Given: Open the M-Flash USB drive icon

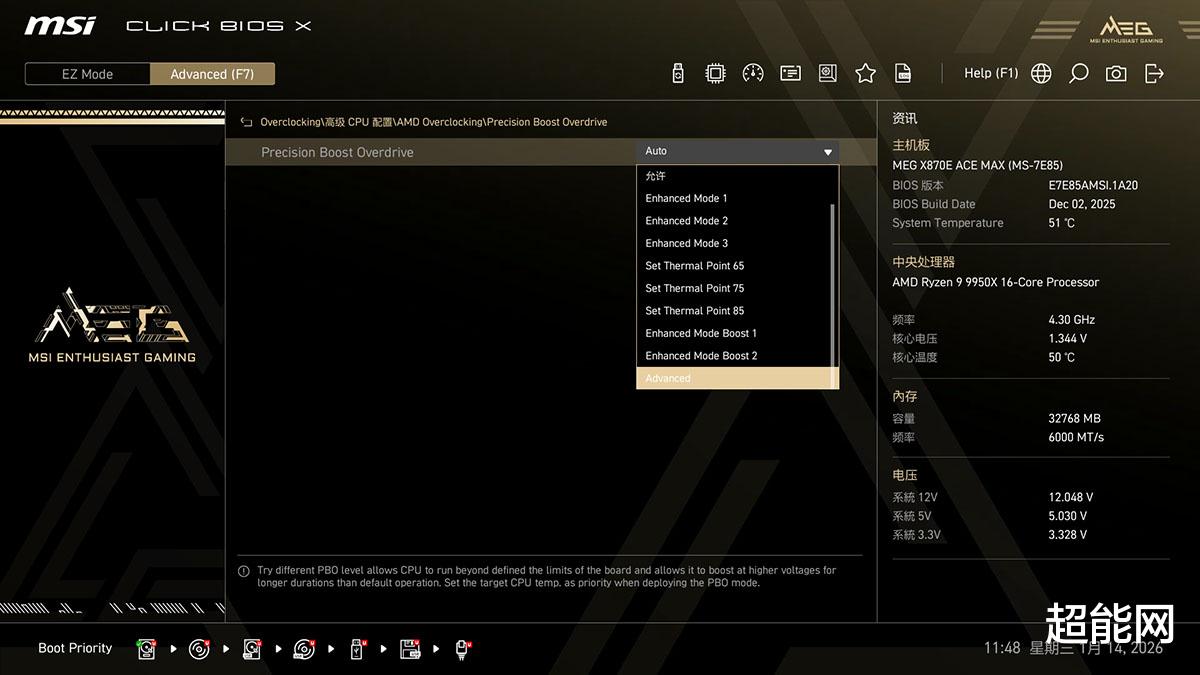Looking at the screenshot, I should (x=678, y=73).
